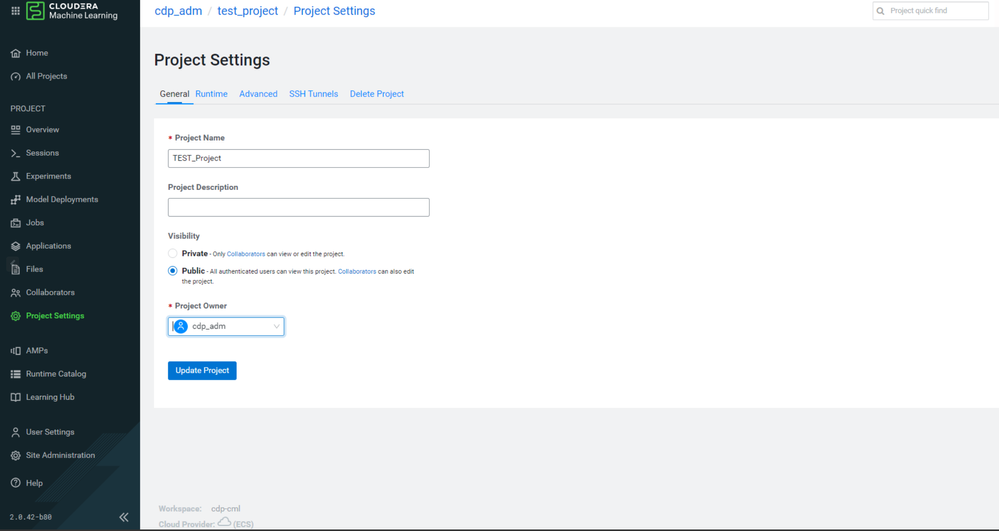Viewport: 999px width, 531px height.
Task: Collapse the sidebar with double chevron
Action: click(x=124, y=517)
